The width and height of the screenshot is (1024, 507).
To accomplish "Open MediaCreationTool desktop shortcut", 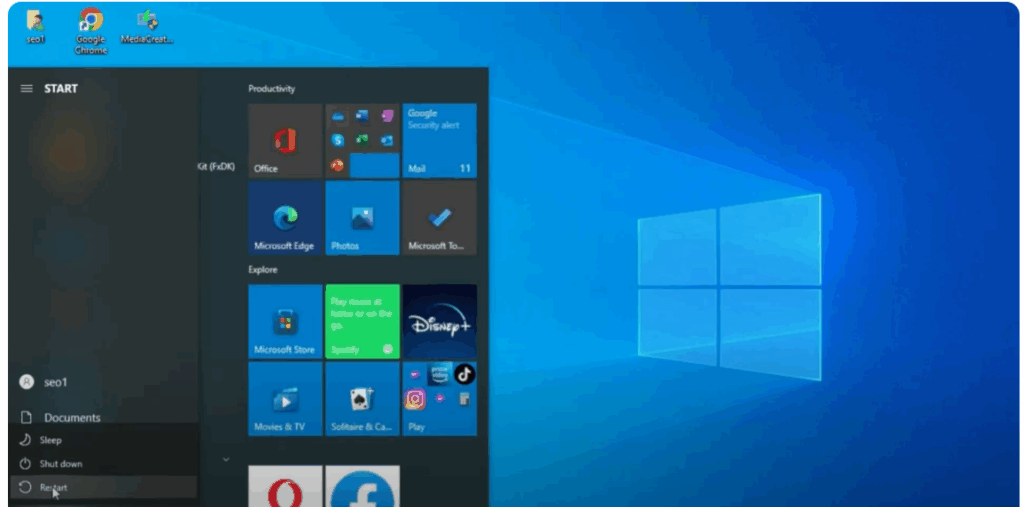I will click(148, 26).
